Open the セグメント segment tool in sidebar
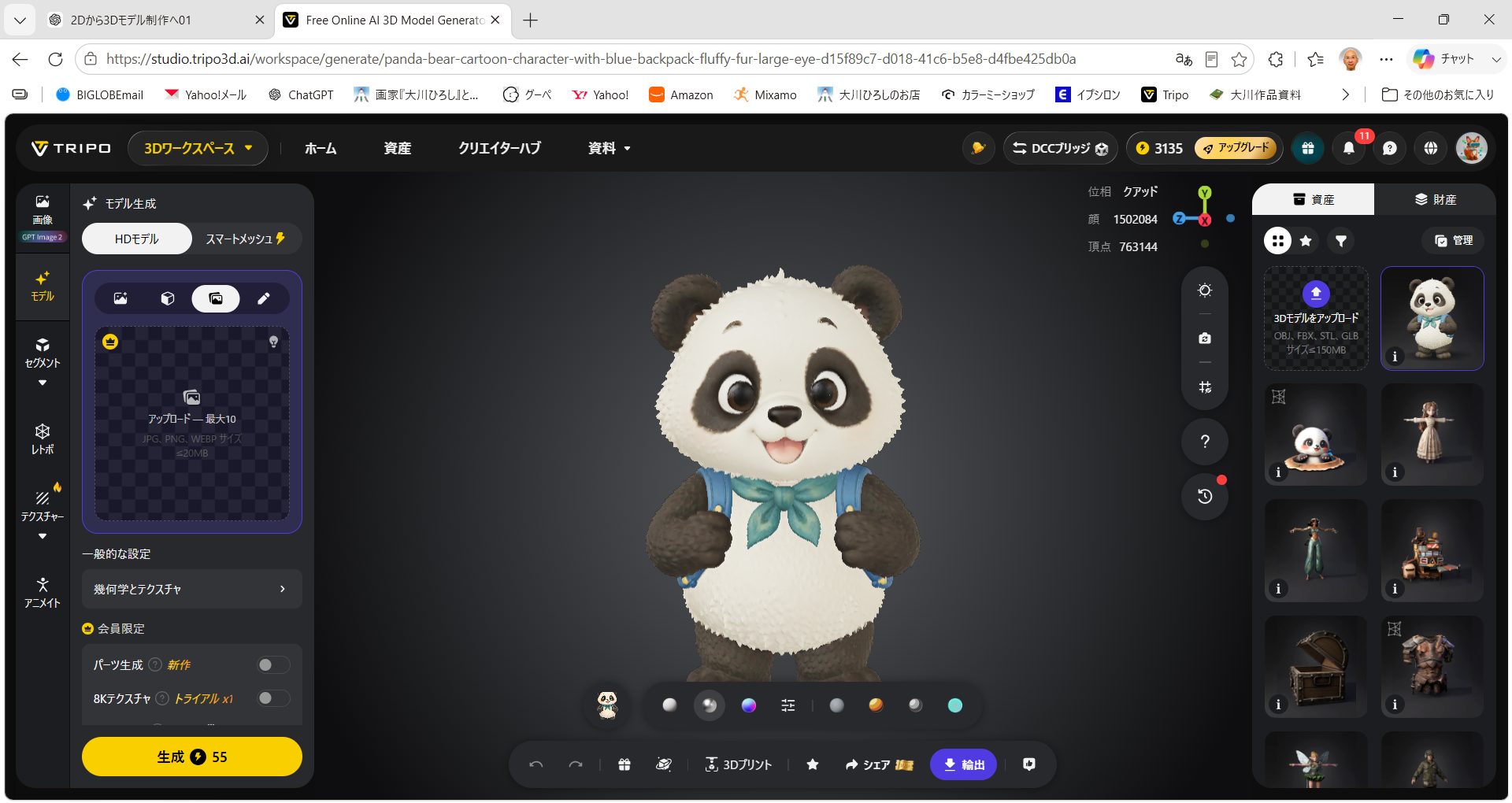 [x=43, y=353]
